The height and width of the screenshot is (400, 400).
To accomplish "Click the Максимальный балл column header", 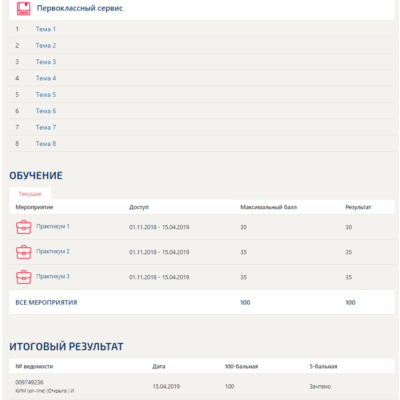I will (x=268, y=207).
